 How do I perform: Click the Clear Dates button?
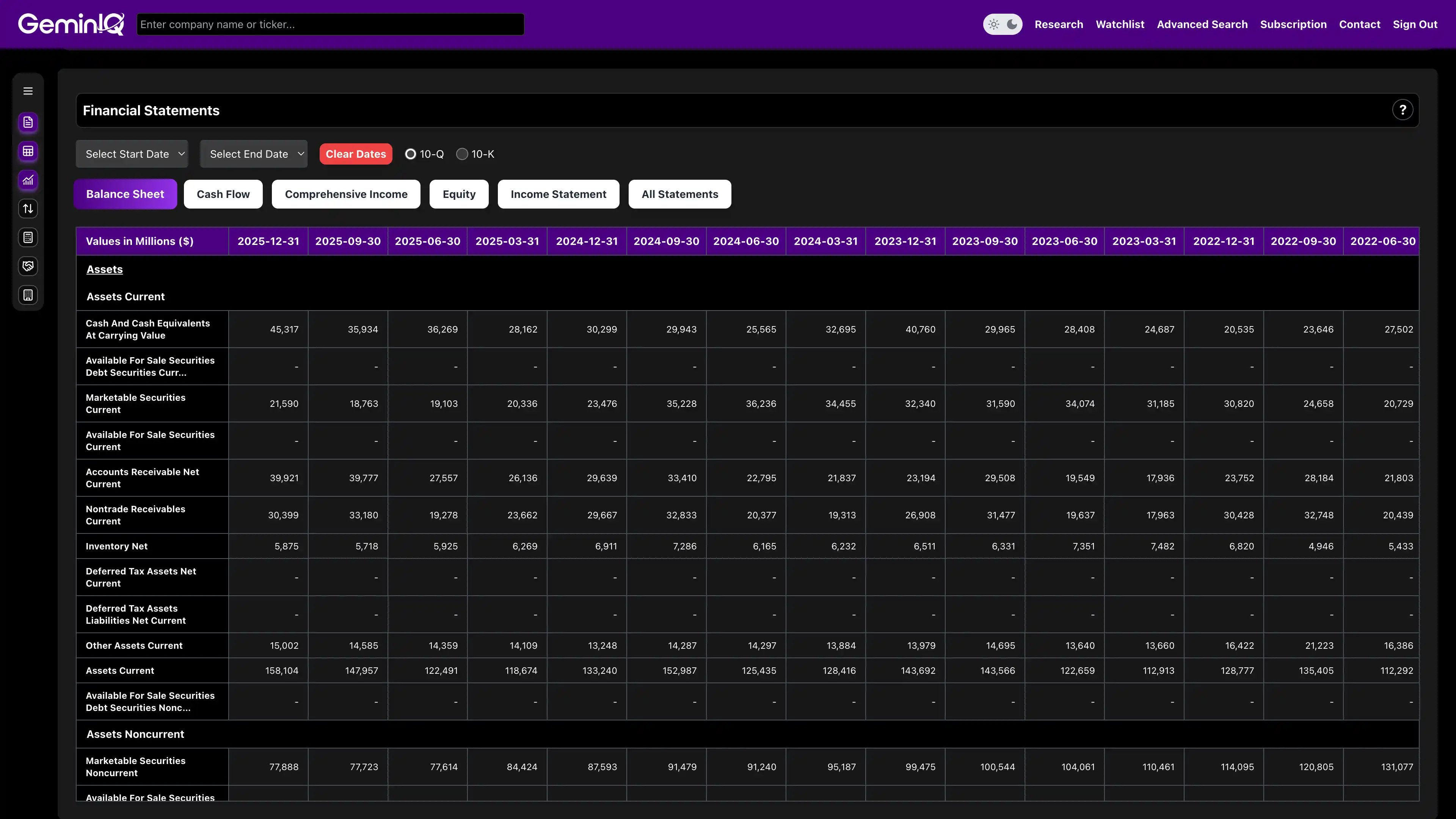coord(356,153)
